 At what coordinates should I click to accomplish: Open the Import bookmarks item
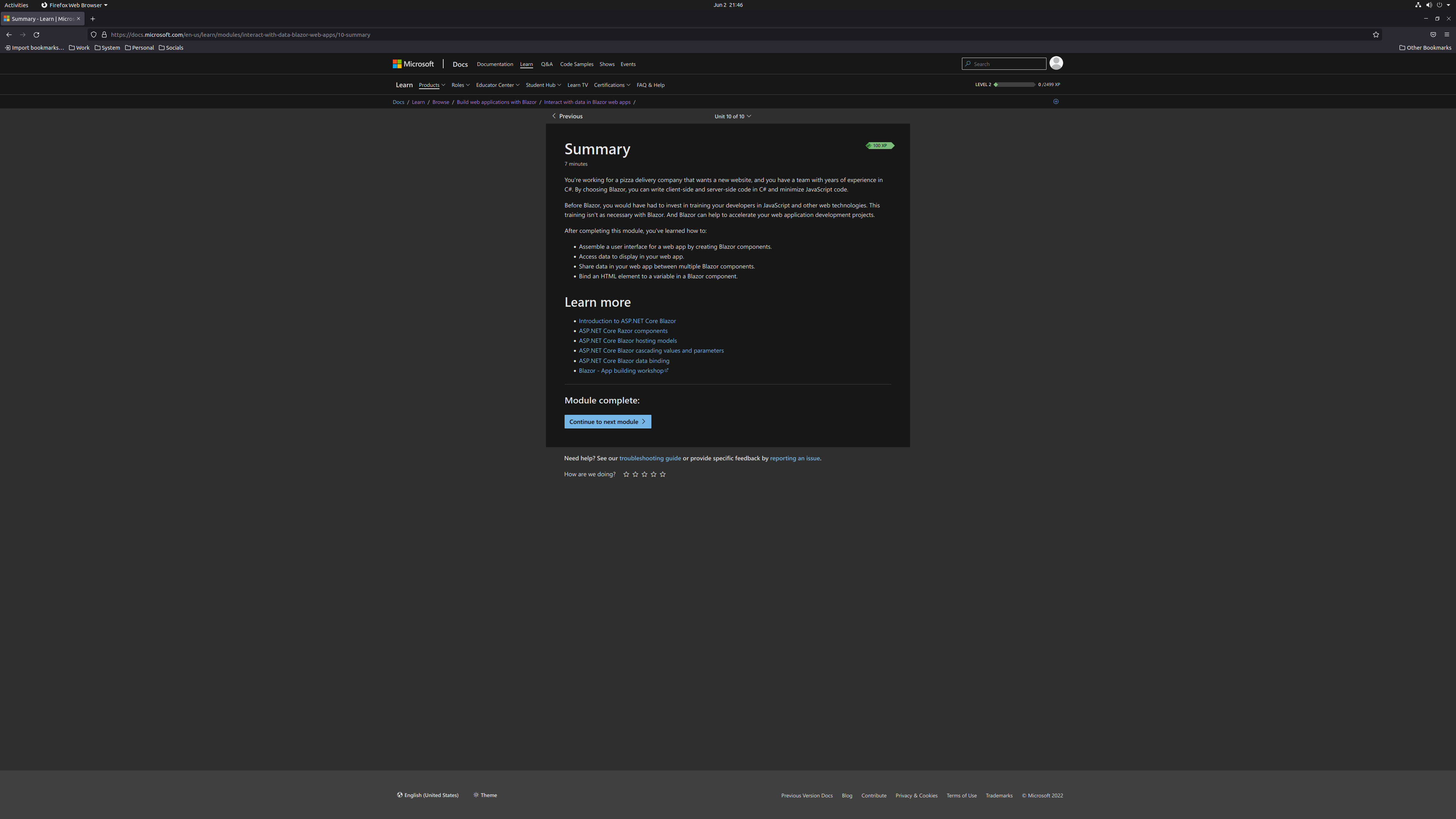[x=34, y=47]
